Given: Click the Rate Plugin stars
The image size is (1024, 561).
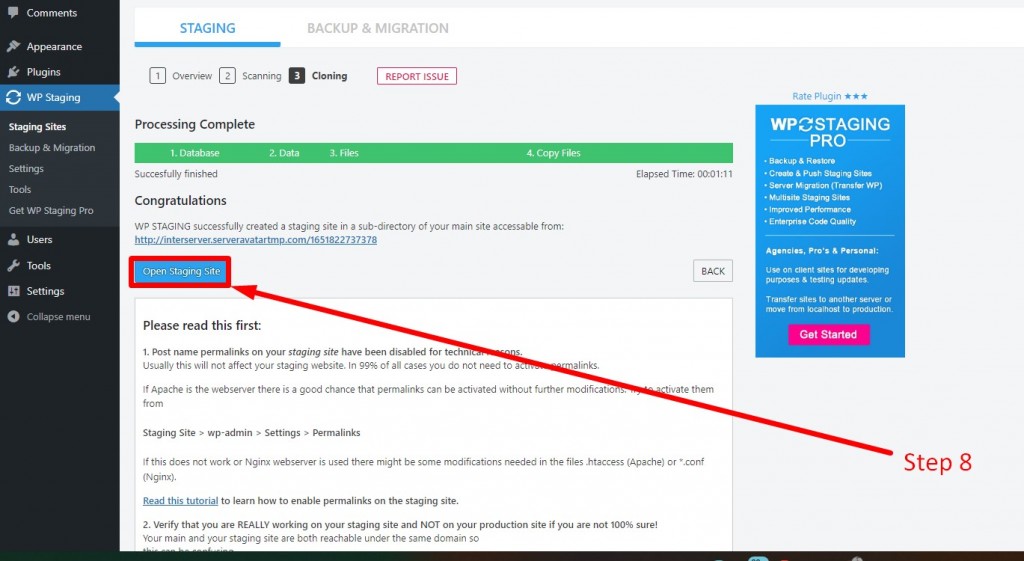Looking at the screenshot, I should coord(856,96).
